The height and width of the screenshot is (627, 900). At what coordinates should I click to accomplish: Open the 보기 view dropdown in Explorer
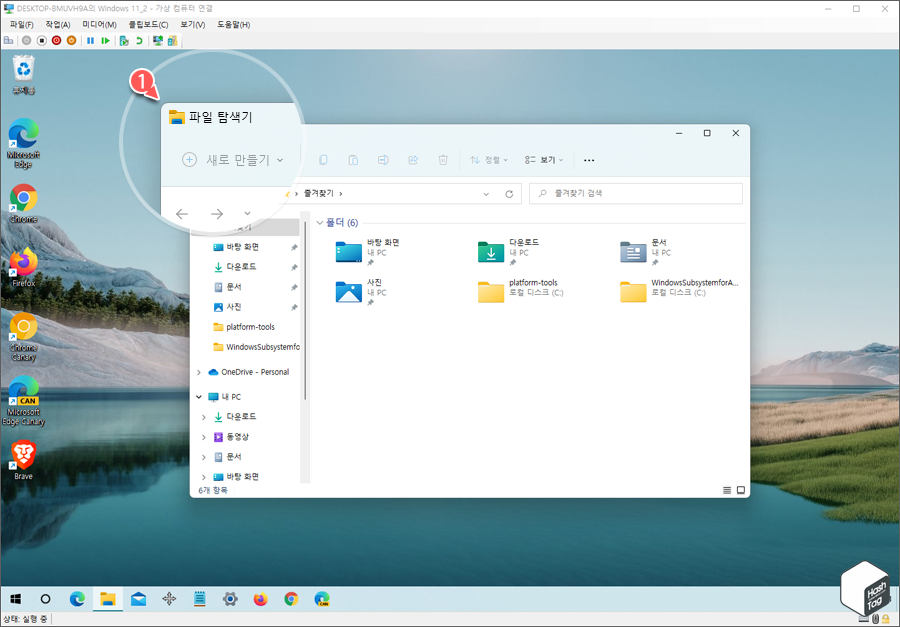[x=544, y=160]
